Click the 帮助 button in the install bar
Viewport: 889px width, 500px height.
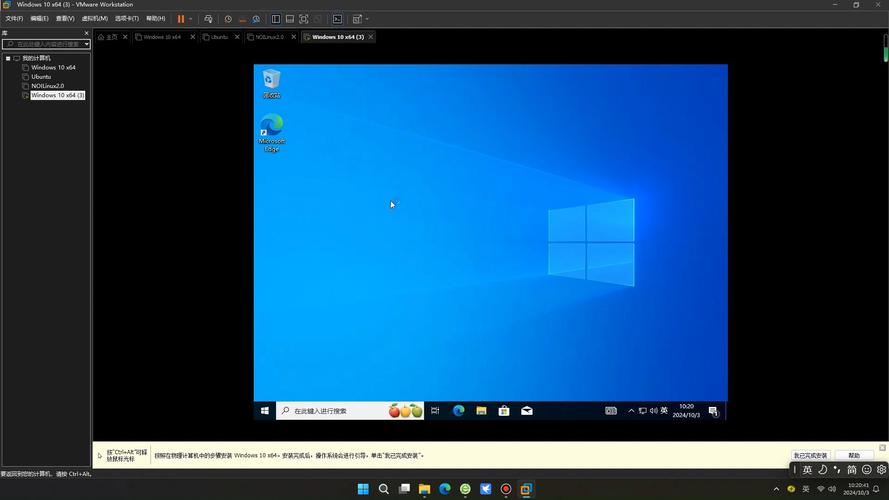854,455
